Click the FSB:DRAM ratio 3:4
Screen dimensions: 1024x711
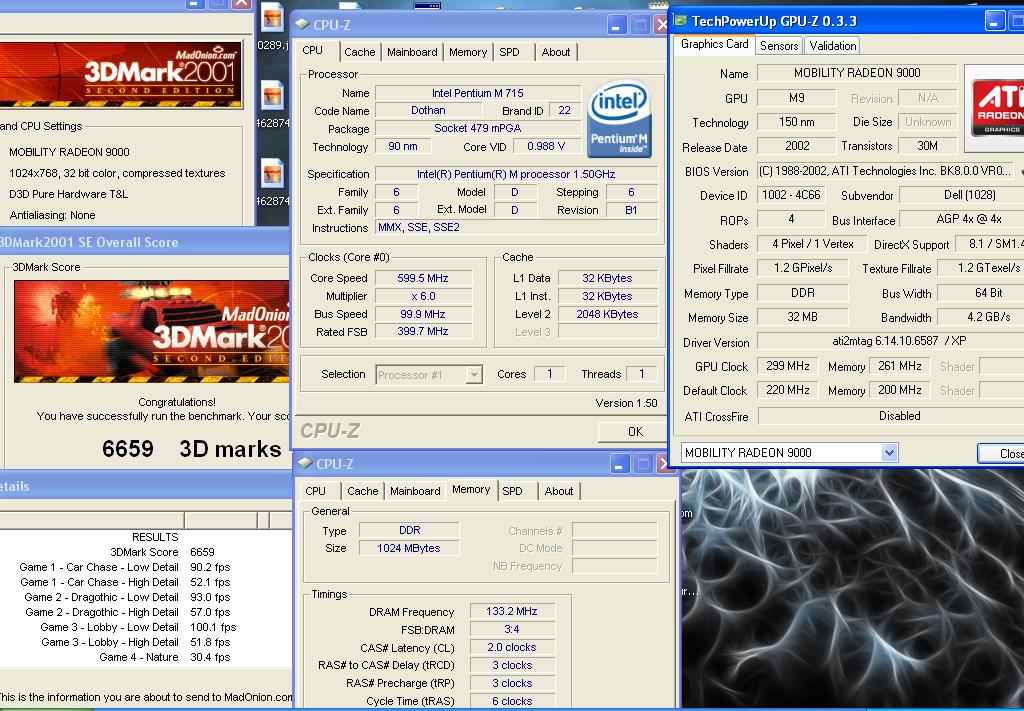point(511,629)
